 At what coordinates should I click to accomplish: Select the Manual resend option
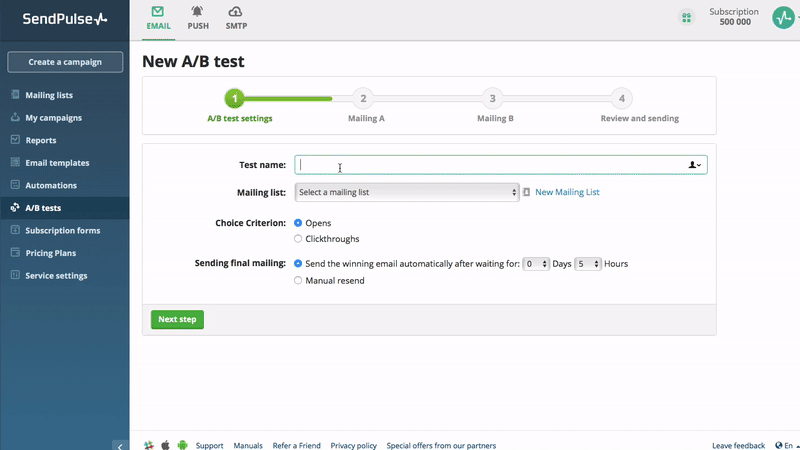point(298,281)
